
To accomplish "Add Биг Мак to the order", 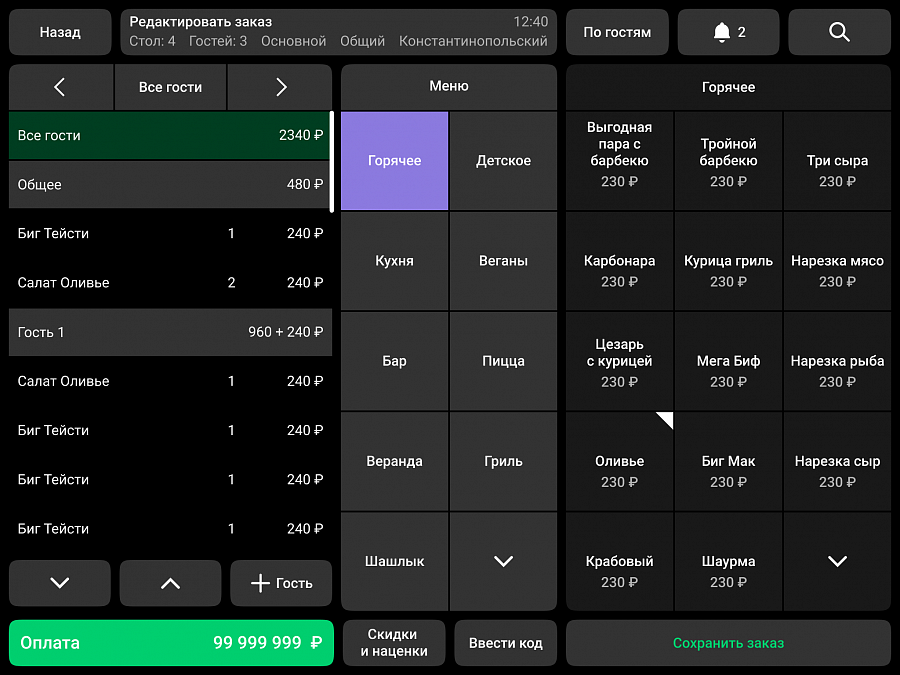I will click(x=728, y=461).
